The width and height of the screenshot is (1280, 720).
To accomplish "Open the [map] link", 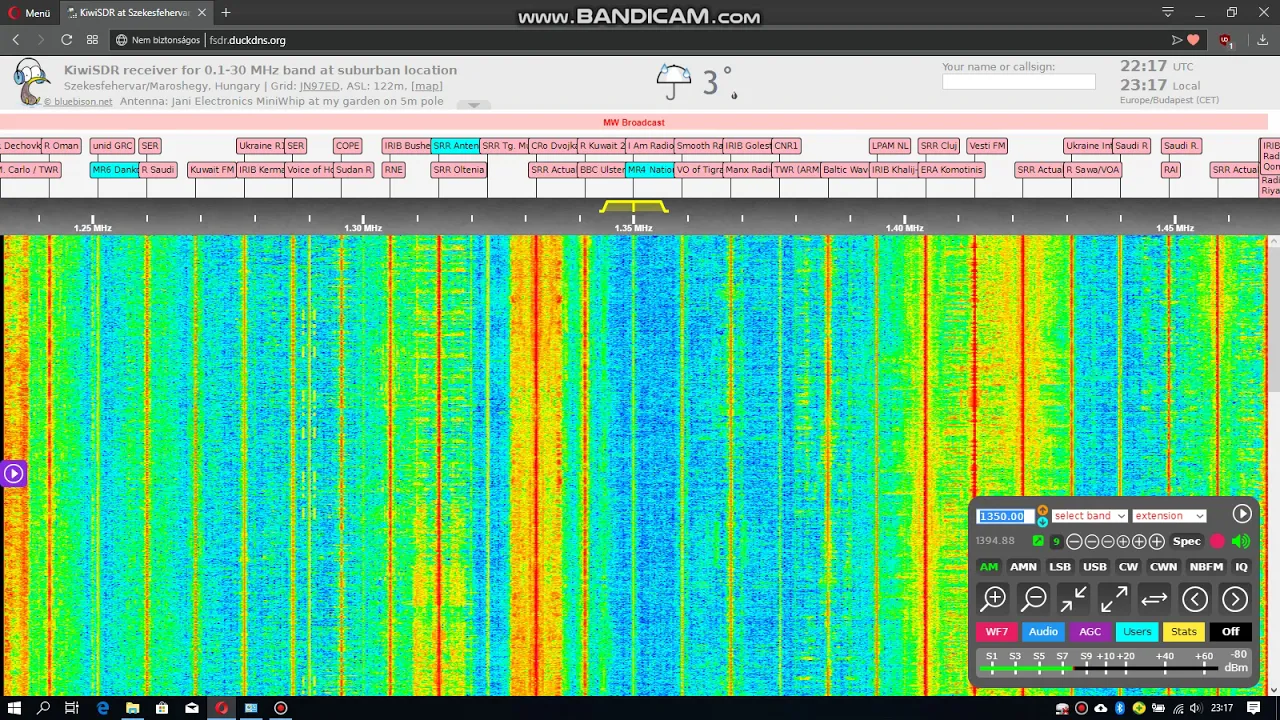I will pyautogui.click(x=427, y=86).
